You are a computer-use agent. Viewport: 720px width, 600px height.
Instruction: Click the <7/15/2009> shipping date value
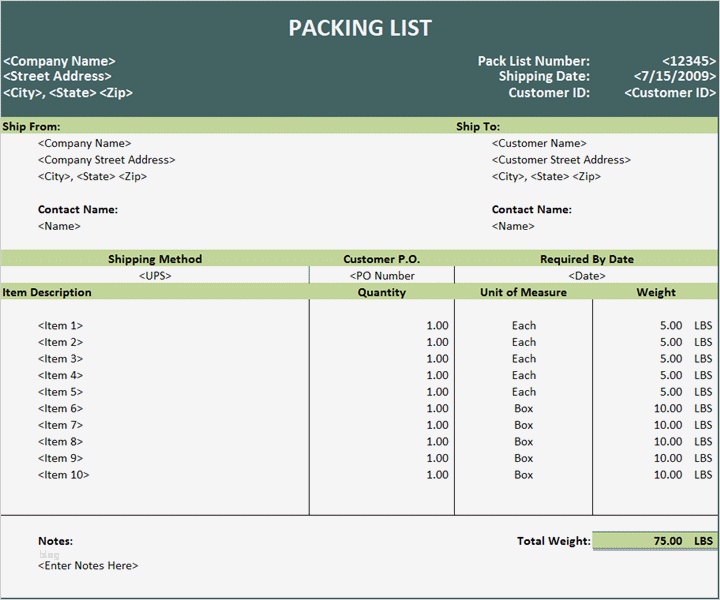[x=675, y=77]
